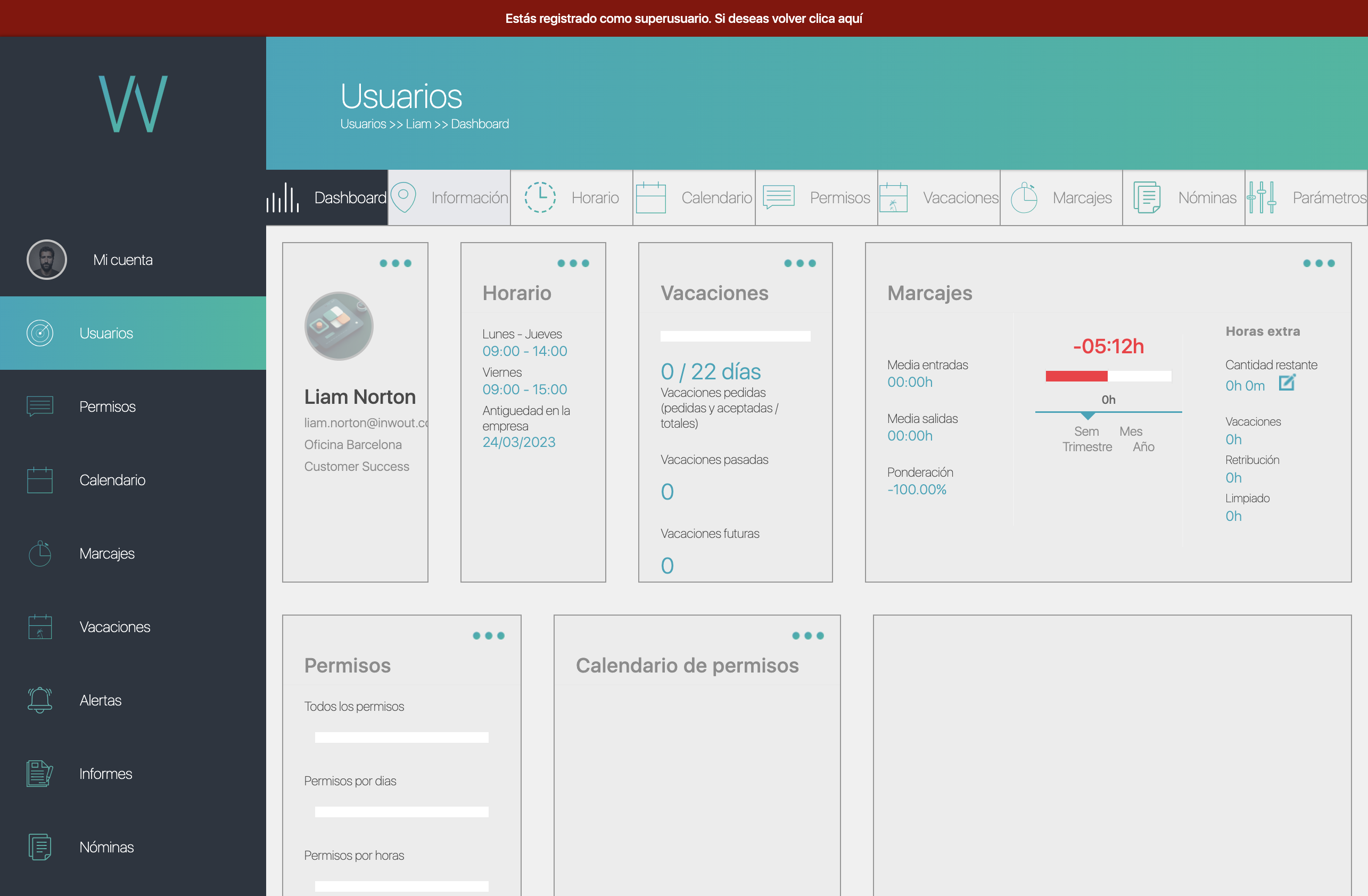Select Trimestre period in Marcajes card
This screenshot has height=896, width=1368.
(1087, 447)
